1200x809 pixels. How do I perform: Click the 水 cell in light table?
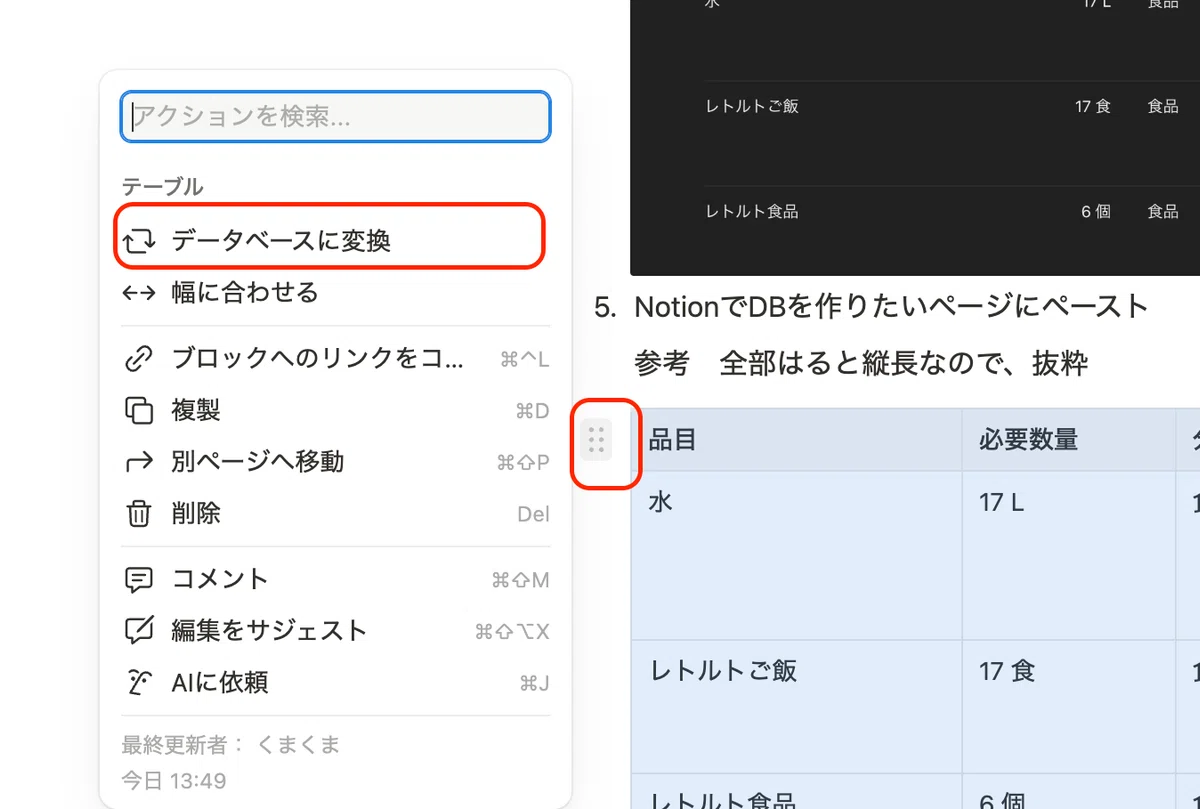click(x=796, y=555)
